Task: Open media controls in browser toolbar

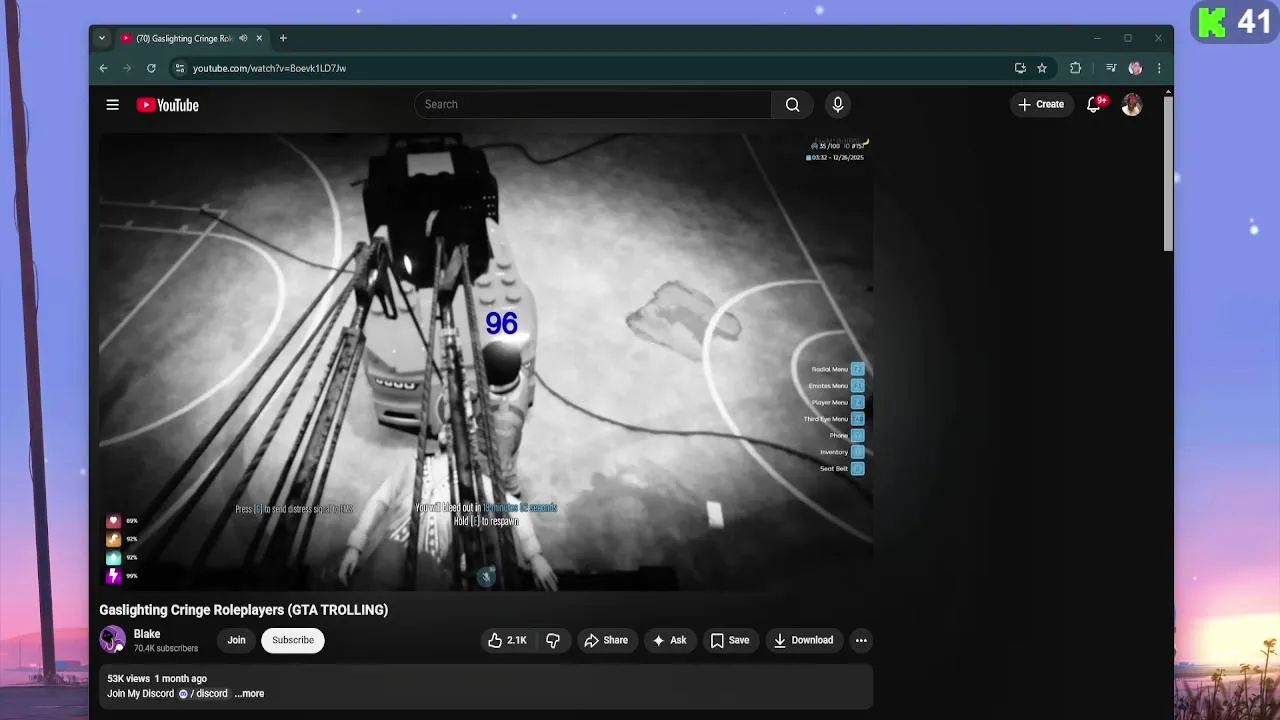Action: pyautogui.click(x=1111, y=68)
